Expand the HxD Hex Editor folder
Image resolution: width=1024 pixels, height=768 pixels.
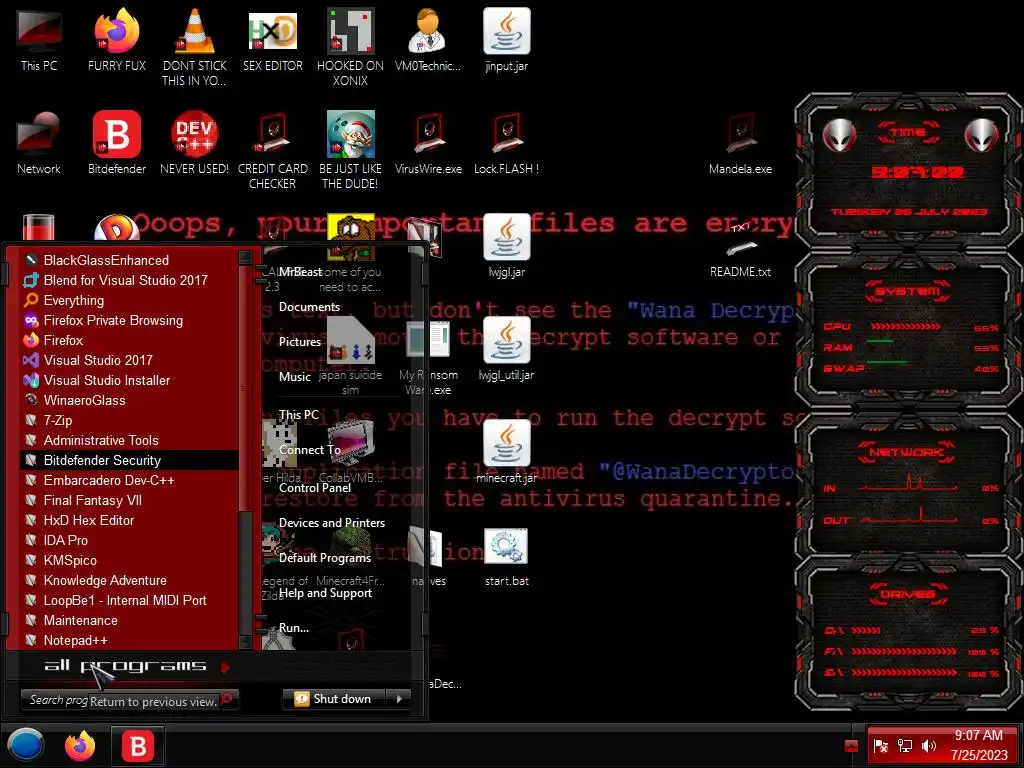coord(129,520)
